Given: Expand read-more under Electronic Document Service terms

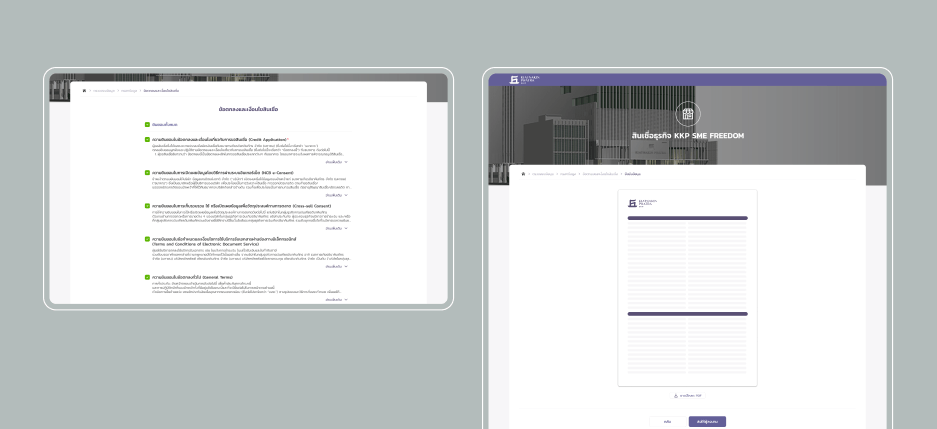Looking at the screenshot, I should pos(336,266).
